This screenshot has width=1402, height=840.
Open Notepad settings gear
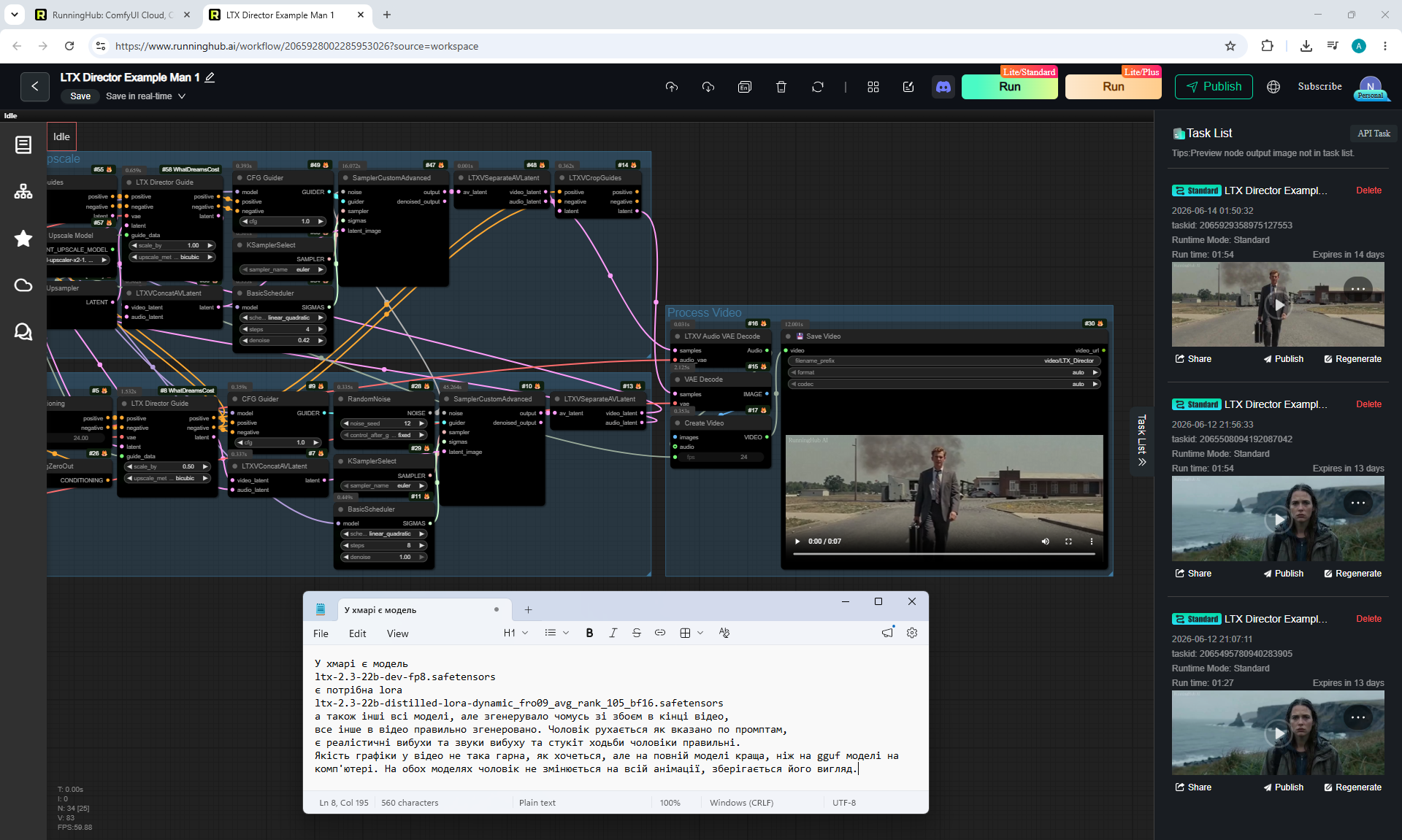912,633
